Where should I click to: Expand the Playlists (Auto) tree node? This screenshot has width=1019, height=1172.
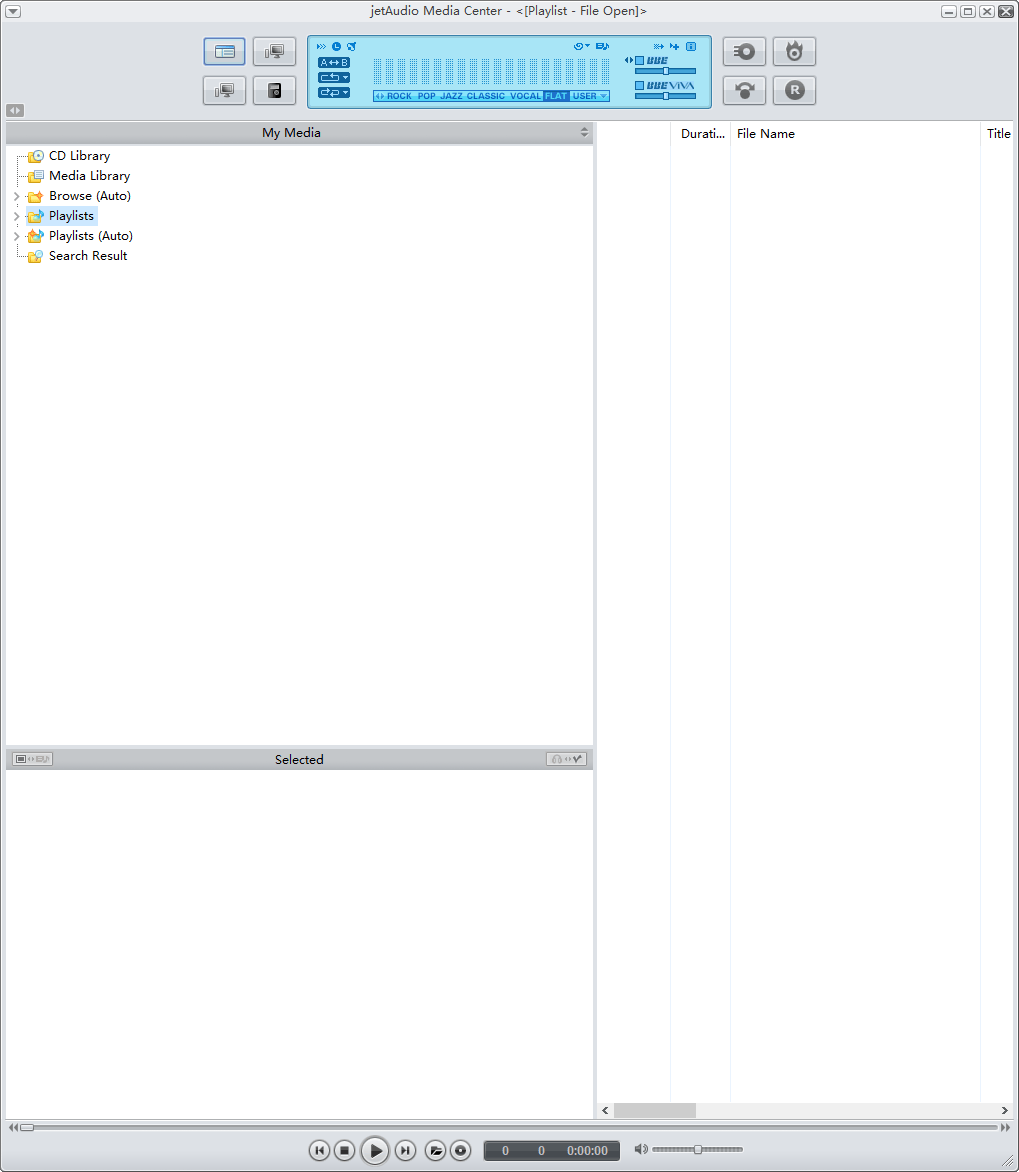[16, 236]
